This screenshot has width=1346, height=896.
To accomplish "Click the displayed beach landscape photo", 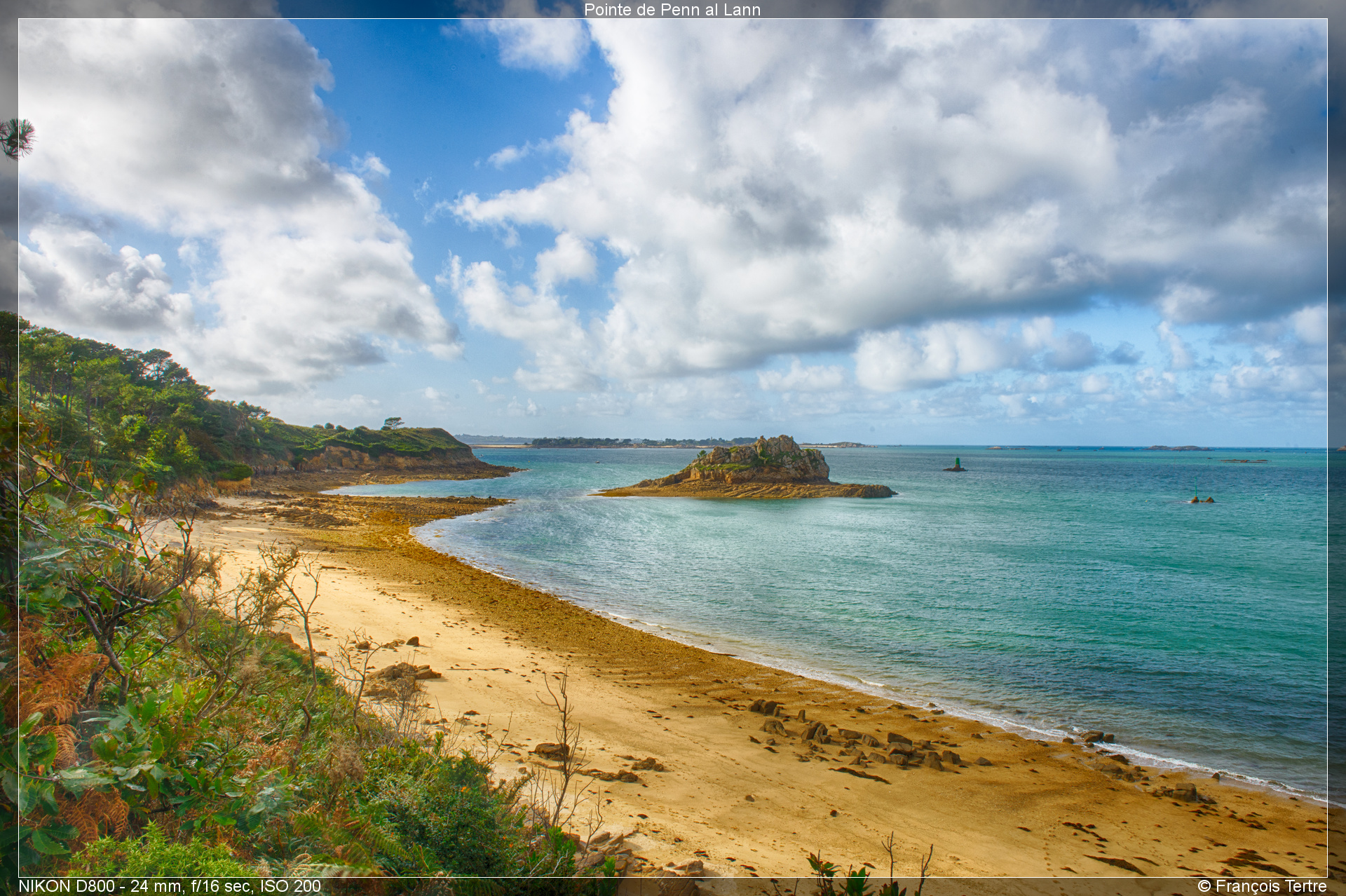I will pyautogui.click(x=673, y=448).
